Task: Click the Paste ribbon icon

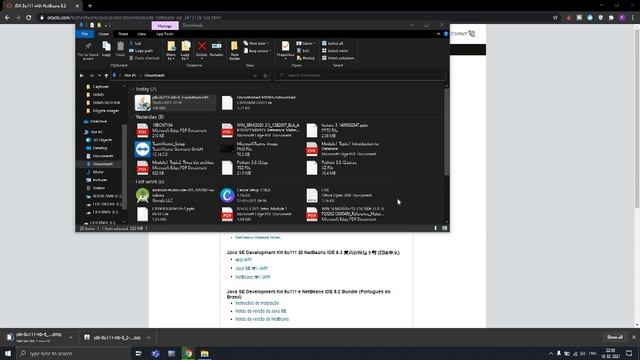Action: [120, 49]
